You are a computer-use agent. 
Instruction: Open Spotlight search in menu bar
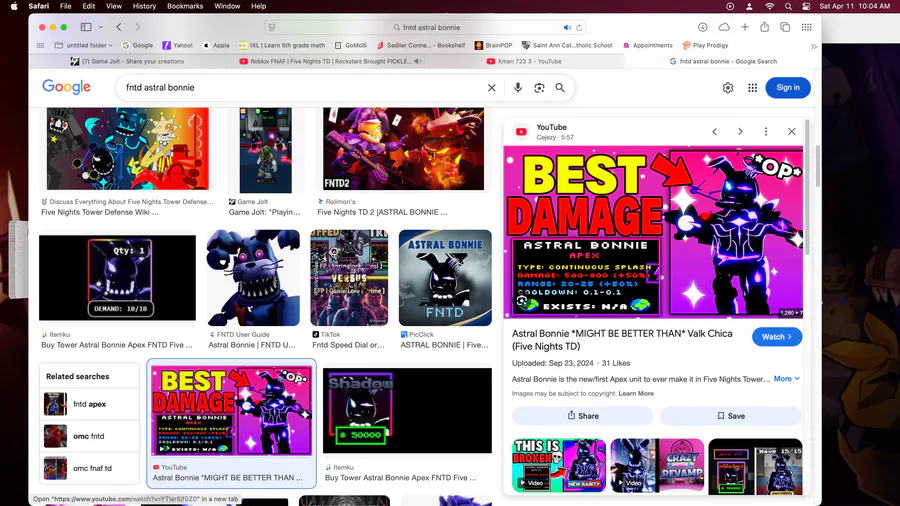tap(788, 6)
